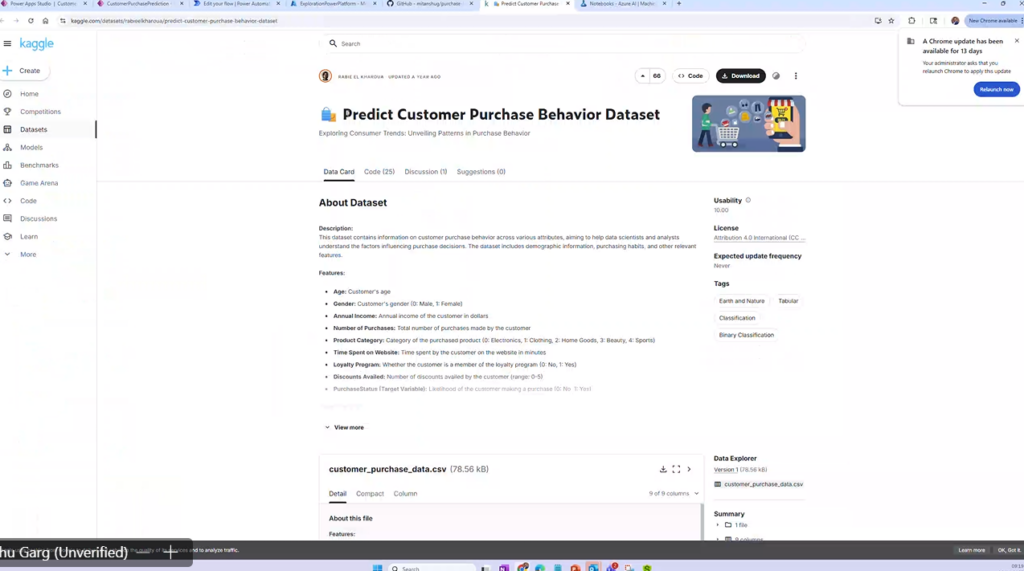
Task: Focus the Kaggle search field
Action: [x=563, y=44]
